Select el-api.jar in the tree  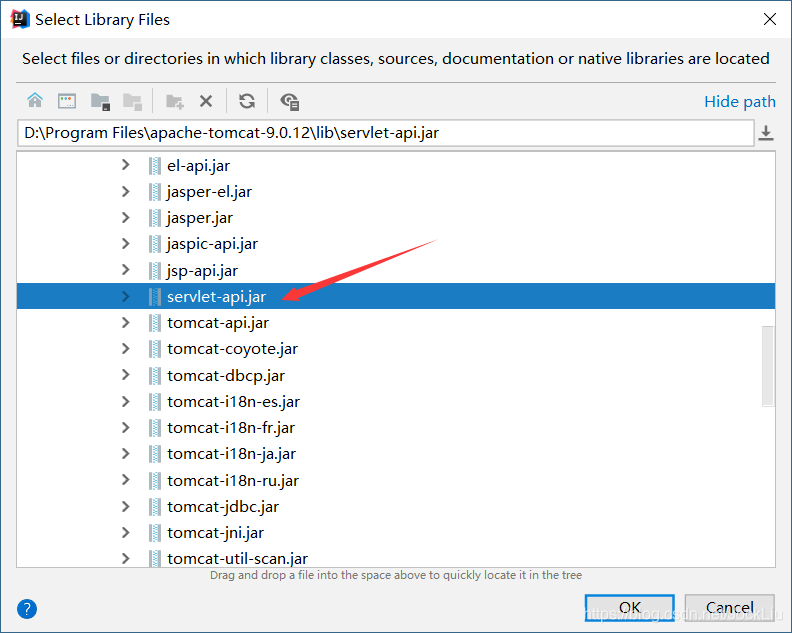(199, 166)
